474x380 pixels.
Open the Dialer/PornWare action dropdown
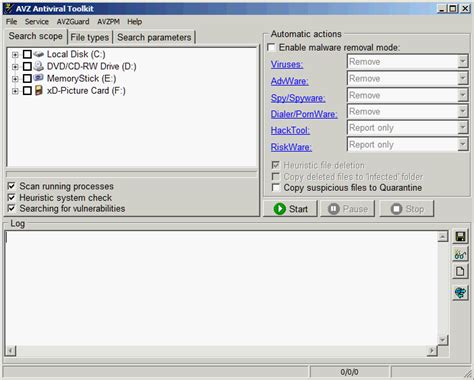(x=462, y=111)
